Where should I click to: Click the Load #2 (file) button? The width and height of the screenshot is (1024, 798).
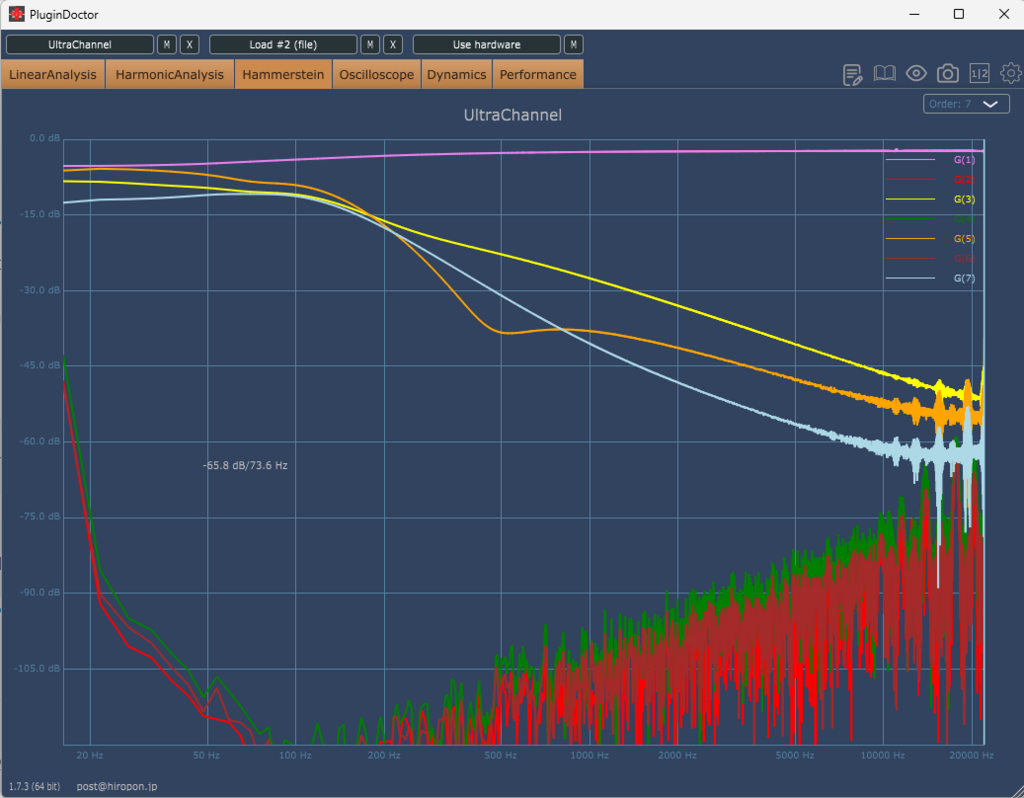pos(283,44)
